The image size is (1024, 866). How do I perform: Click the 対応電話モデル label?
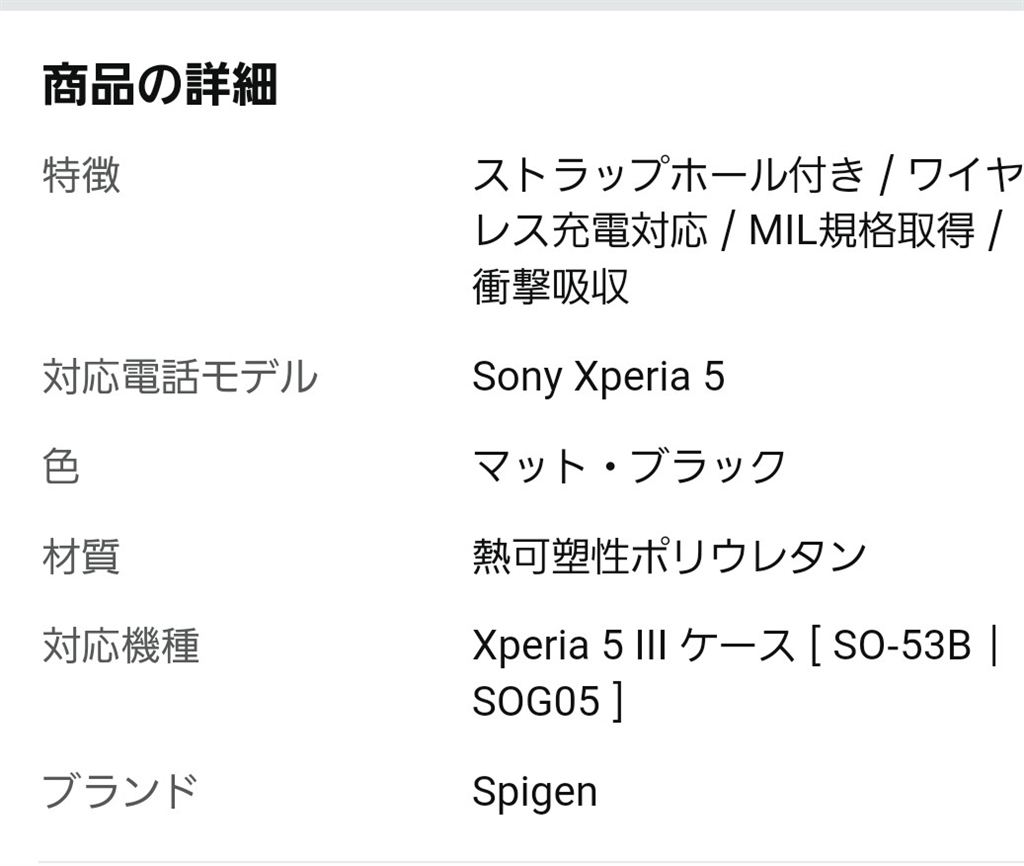pos(179,377)
